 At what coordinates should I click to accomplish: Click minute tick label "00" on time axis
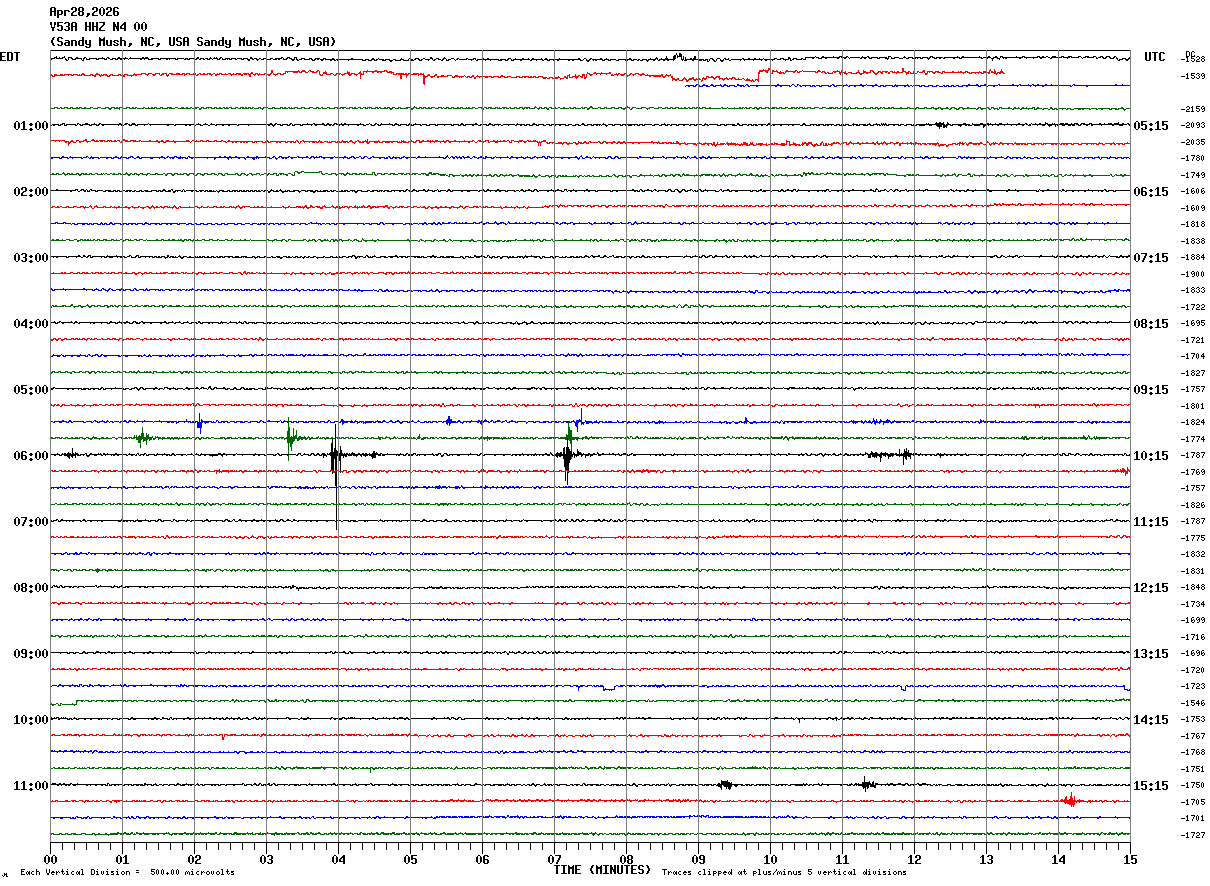click(x=50, y=859)
